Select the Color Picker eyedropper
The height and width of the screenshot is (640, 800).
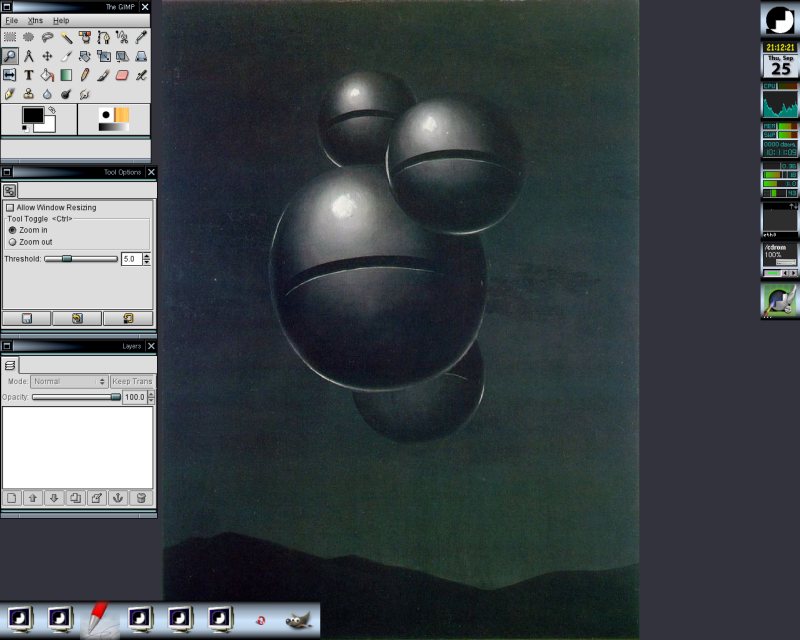point(141,37)
